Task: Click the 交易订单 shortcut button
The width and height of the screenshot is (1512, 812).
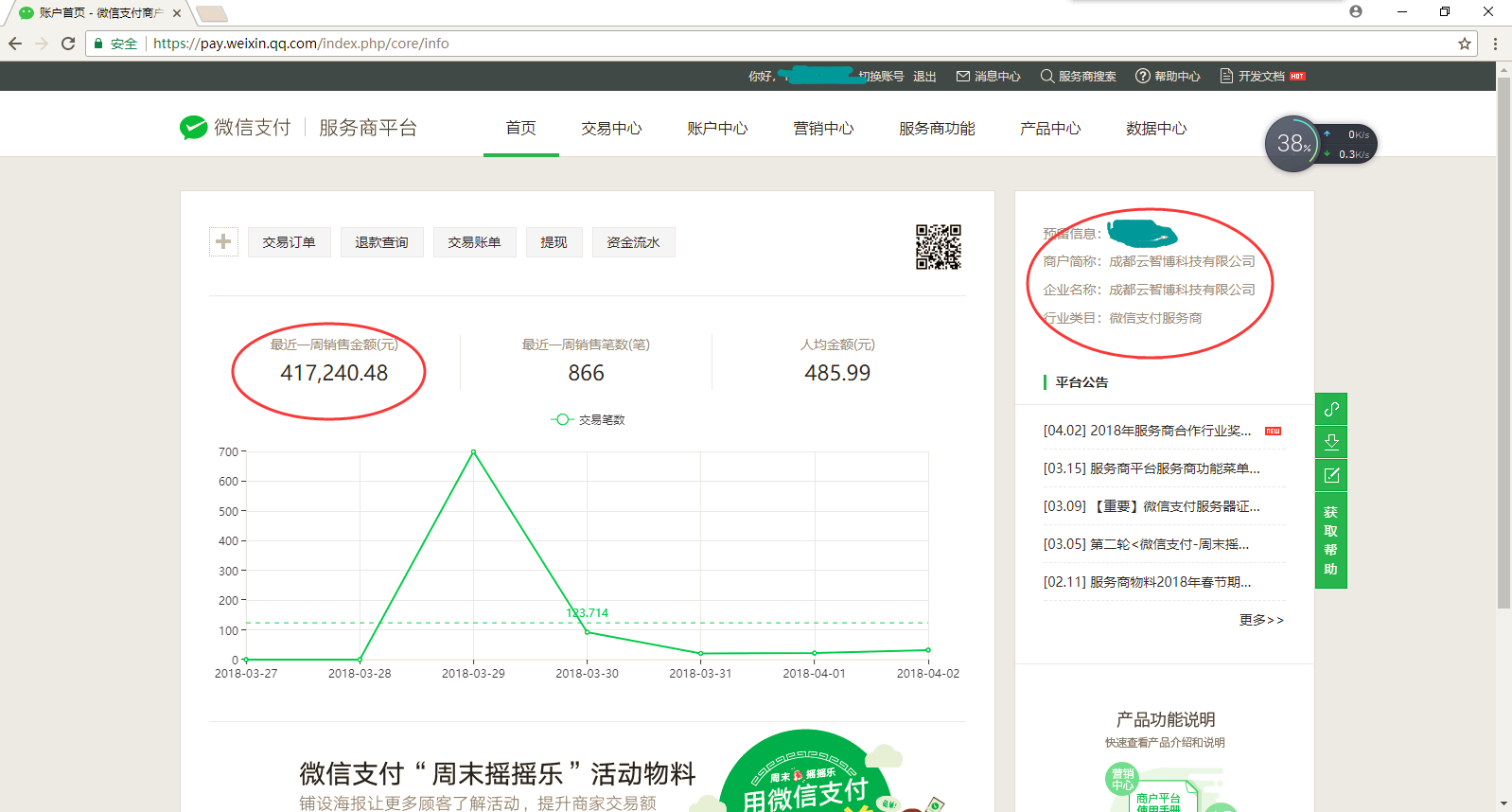Action: [290, 242]
